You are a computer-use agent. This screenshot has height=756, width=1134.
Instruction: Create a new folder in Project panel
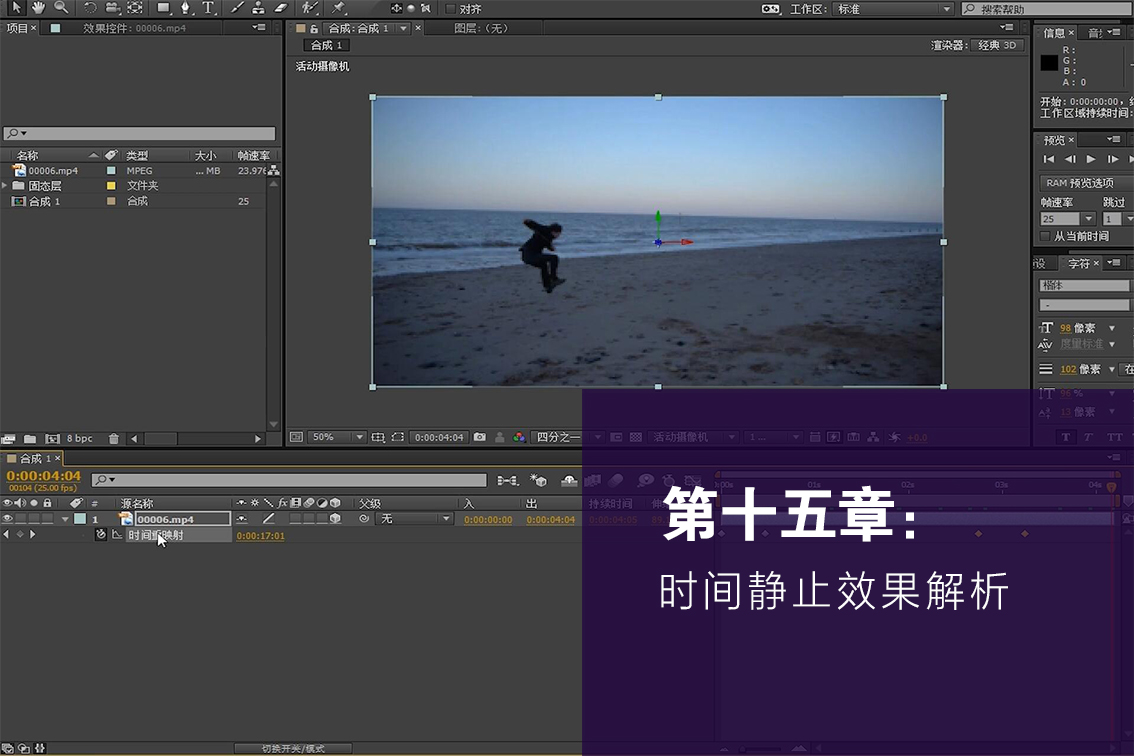click(x=30, y=438)
